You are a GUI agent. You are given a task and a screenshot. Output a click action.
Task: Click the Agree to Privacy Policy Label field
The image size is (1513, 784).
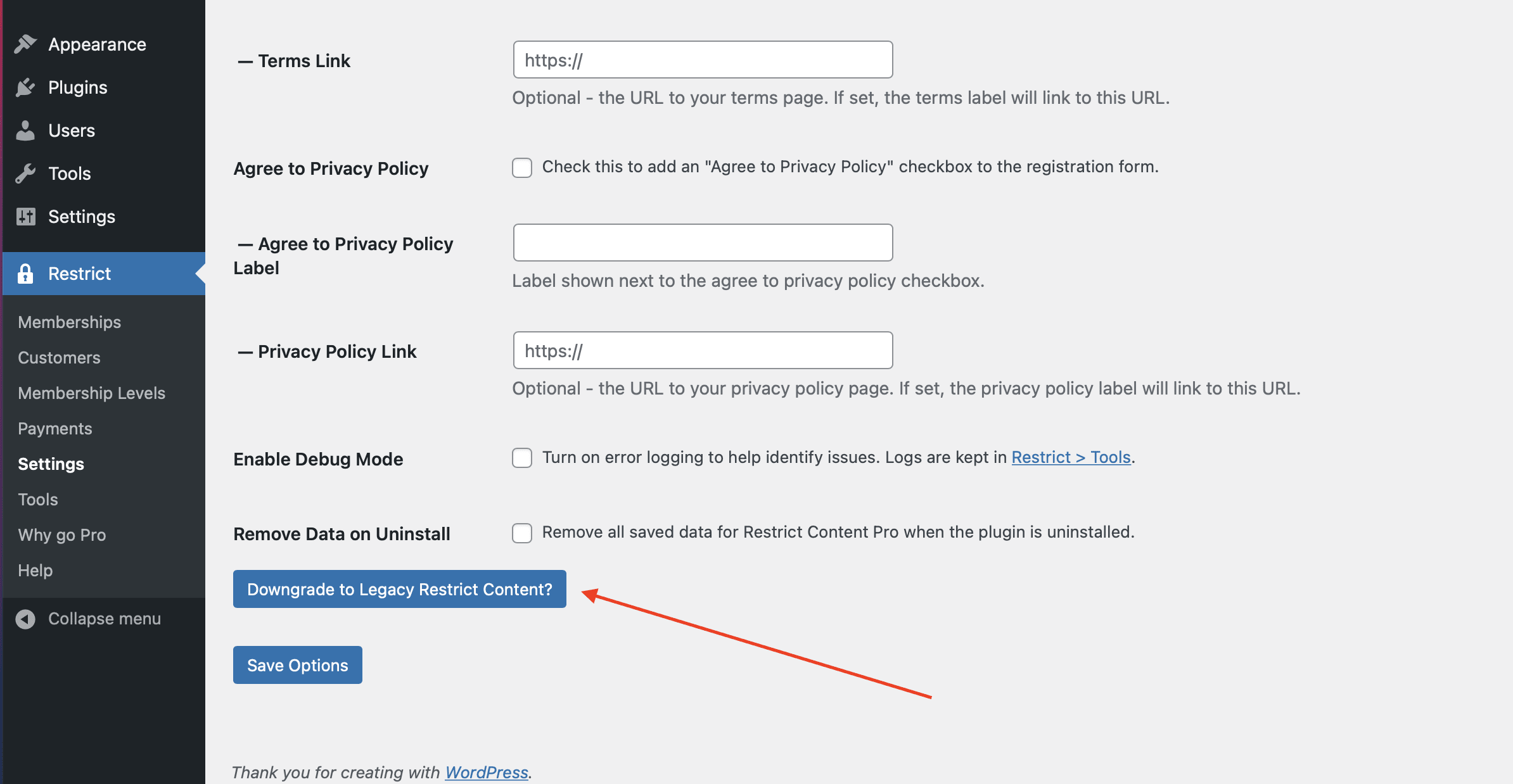(x=703, y=243)
